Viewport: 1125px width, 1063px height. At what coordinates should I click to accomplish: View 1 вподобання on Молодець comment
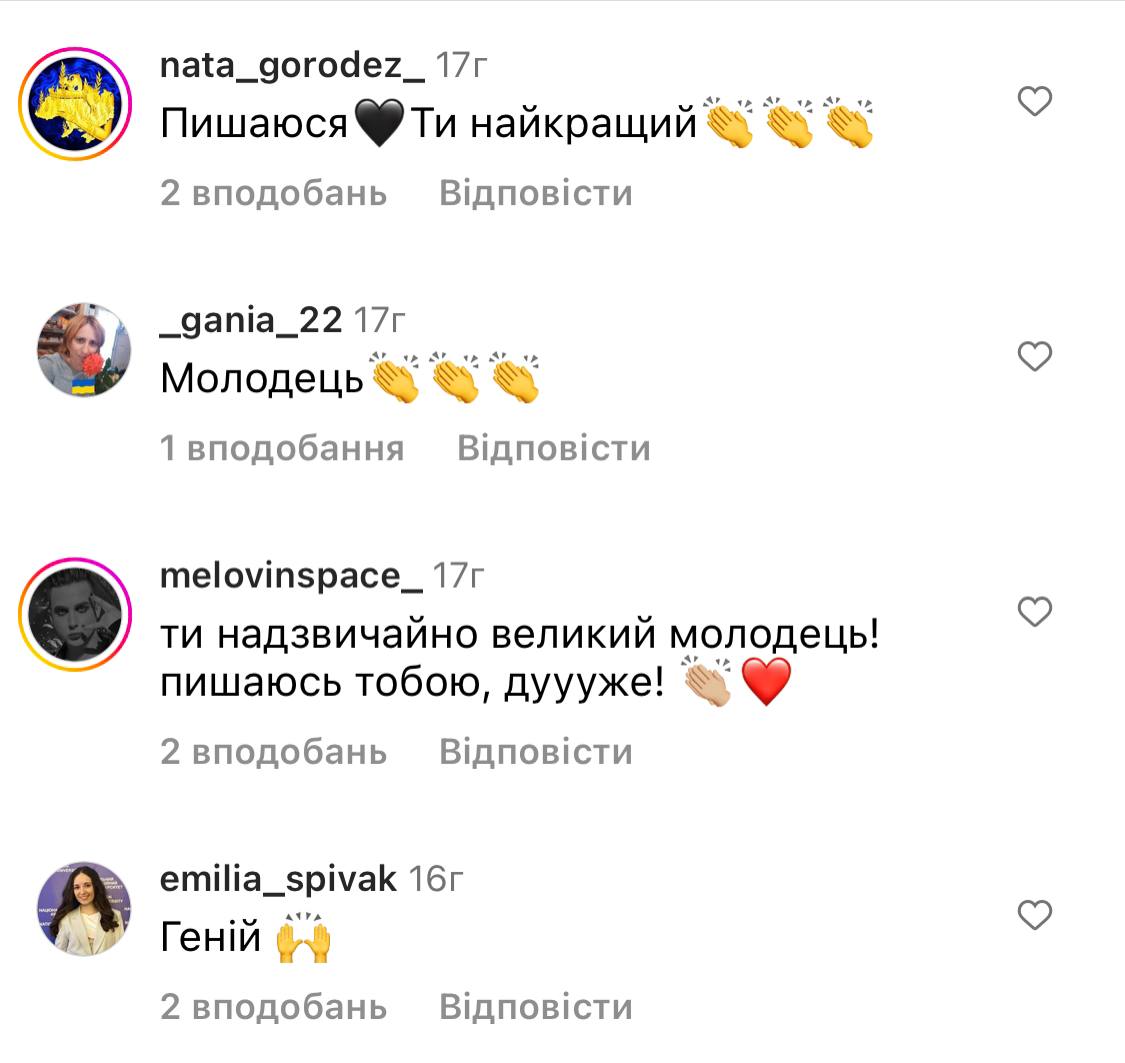pyautogui.click(x=282, y=448)
